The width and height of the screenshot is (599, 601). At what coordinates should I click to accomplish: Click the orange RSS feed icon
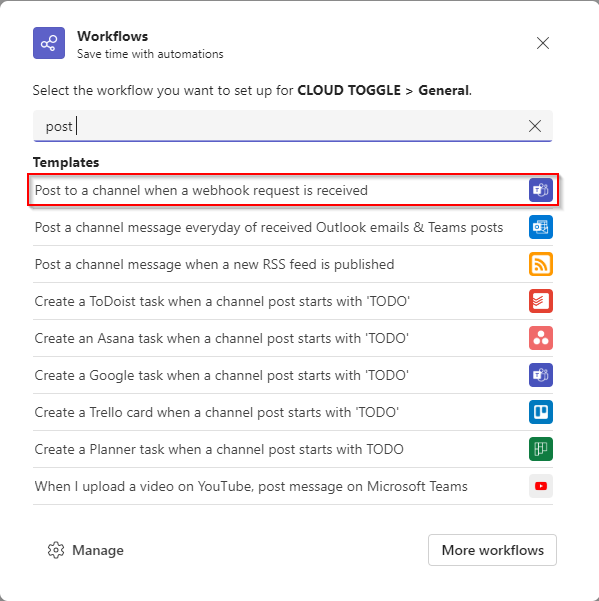[x=541, y=264]
